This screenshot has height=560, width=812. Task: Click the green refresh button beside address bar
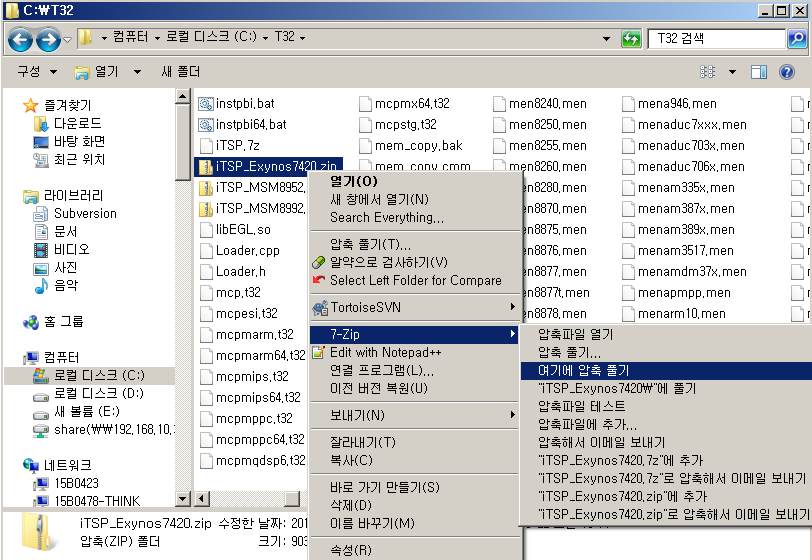point(631,39)
